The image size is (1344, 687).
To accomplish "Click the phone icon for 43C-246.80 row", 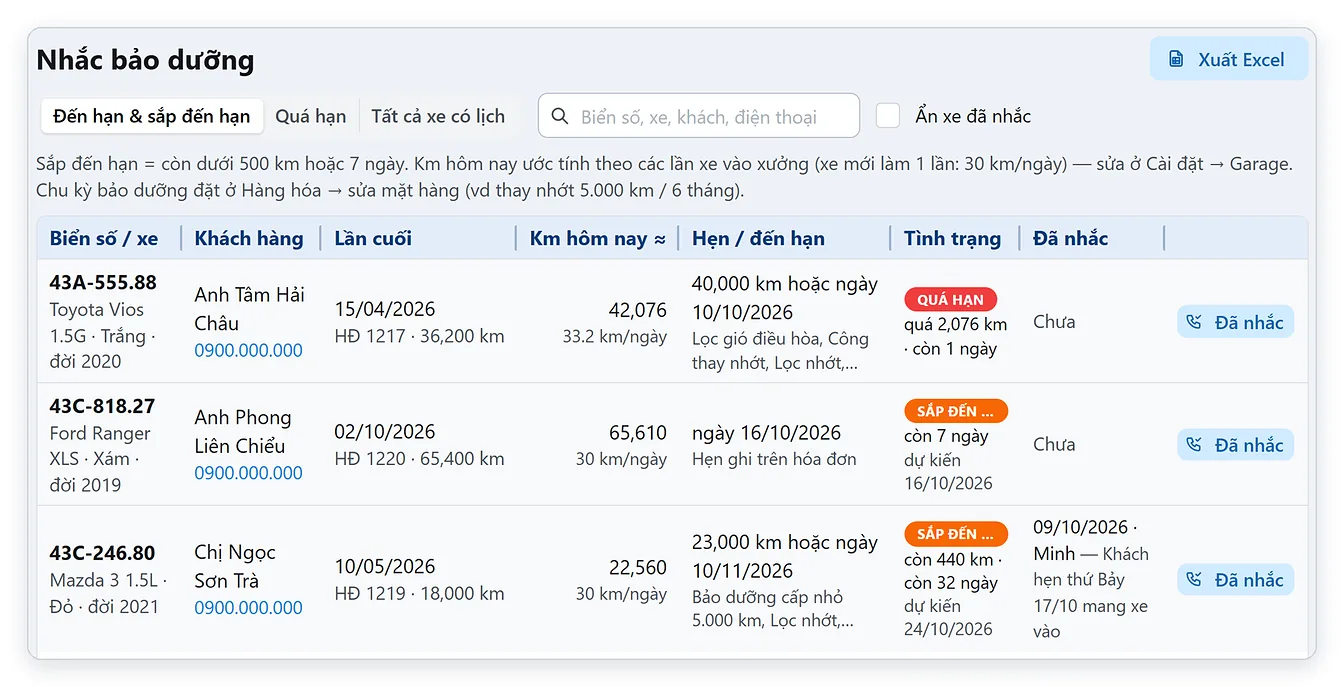I will click(1193, 580).
